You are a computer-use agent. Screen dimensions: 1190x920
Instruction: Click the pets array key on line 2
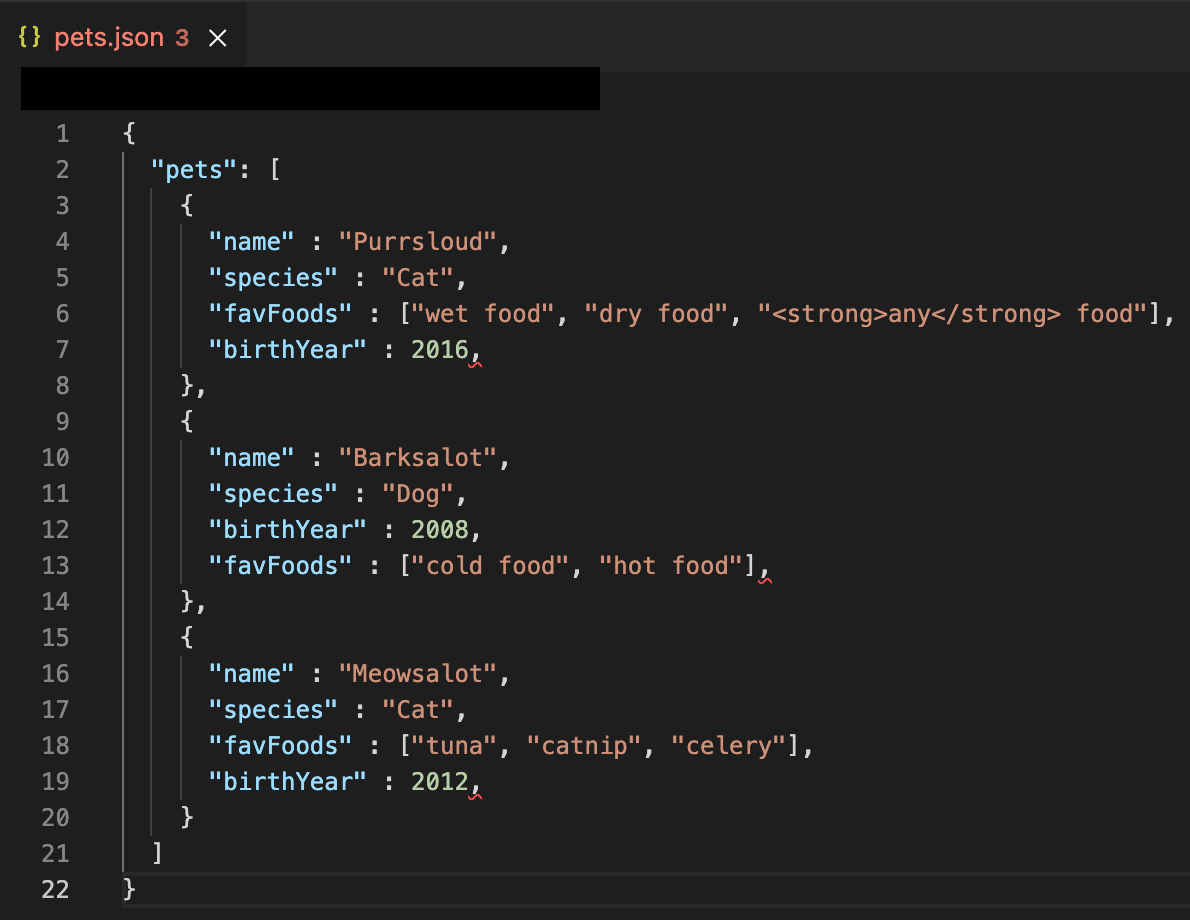[x=190, y=169]
